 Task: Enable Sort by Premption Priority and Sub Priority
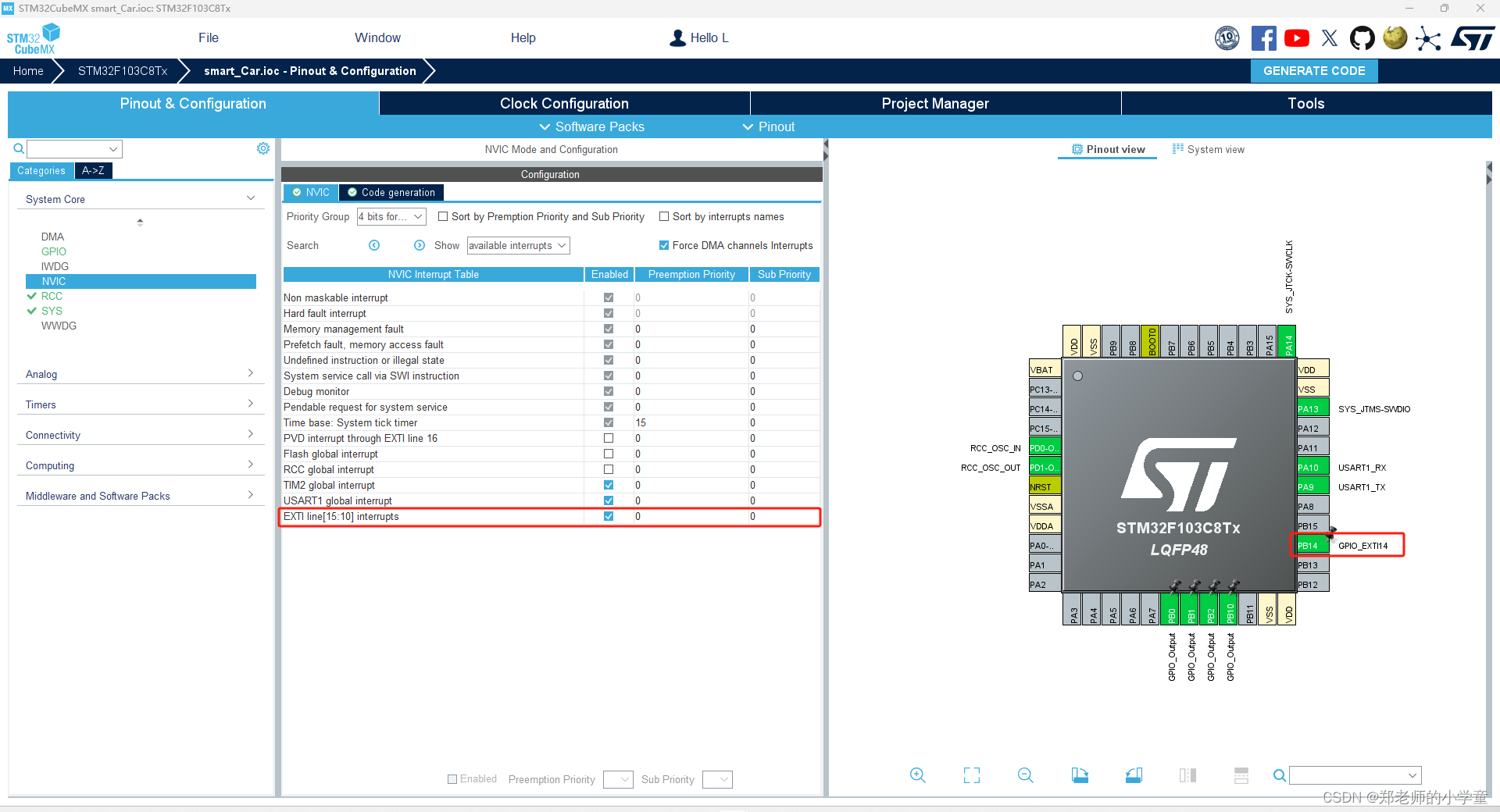443,216
